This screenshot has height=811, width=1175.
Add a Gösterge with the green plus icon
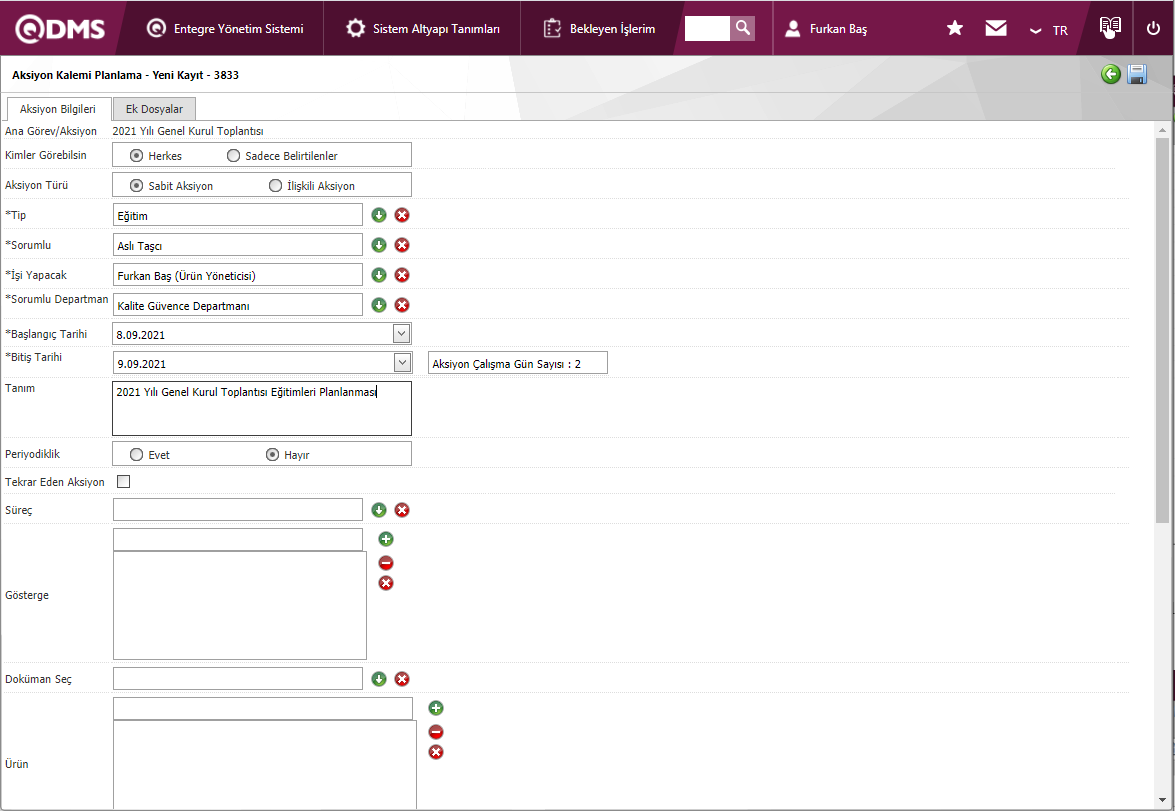click(386, 539)
